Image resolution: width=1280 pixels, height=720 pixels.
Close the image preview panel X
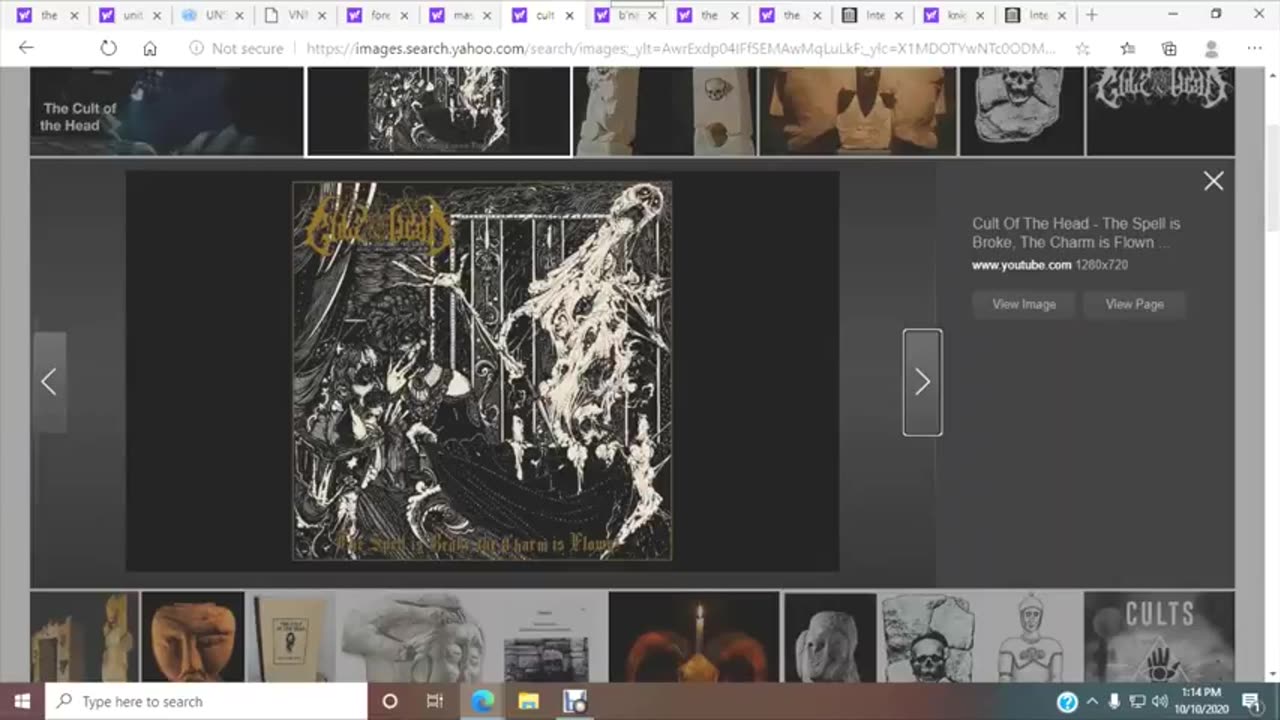point(1213,181)
